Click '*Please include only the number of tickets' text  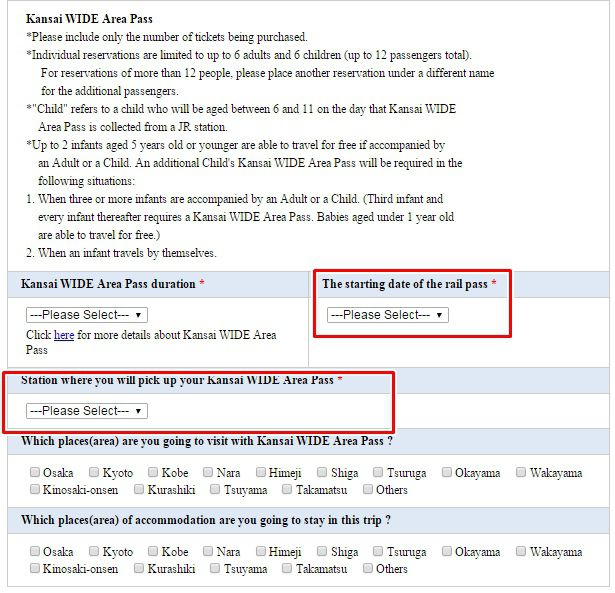point(167,37)
